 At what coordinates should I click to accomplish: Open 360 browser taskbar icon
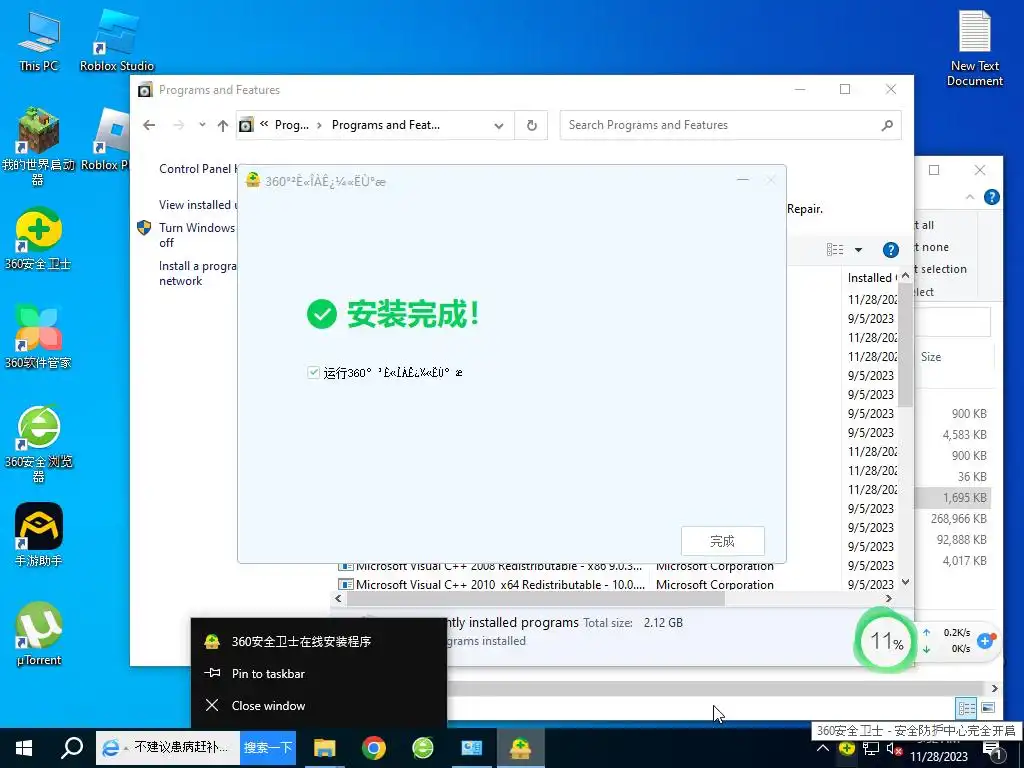coord(423,748)
